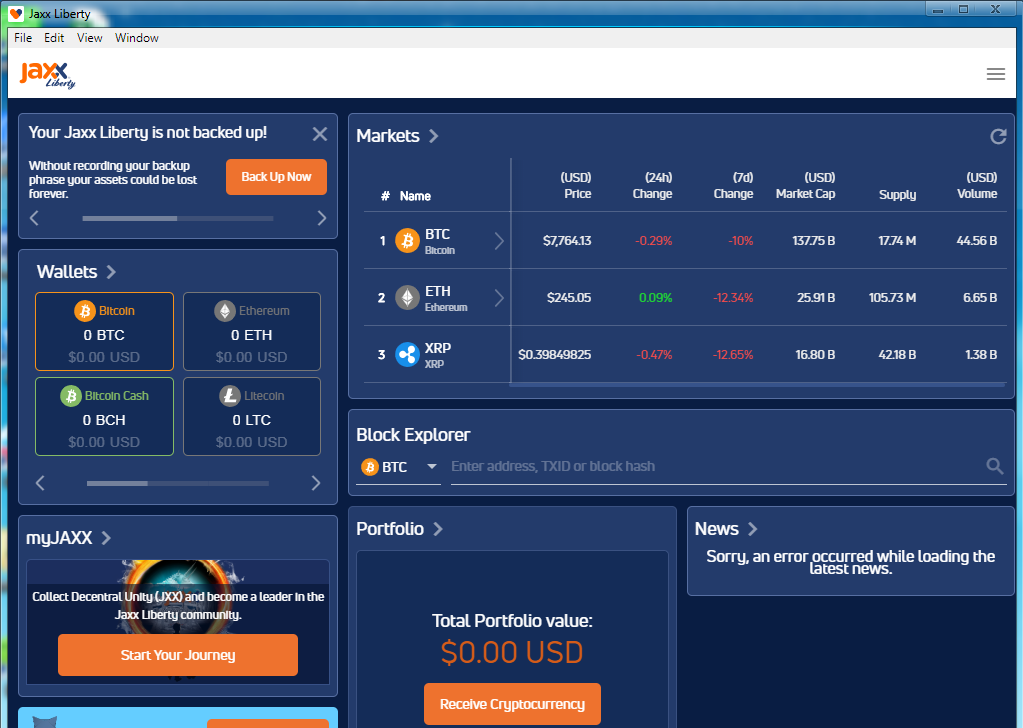Select the Bitcoin Cash wallet card
1023x728 pixels.
click(x=104, y=416)
